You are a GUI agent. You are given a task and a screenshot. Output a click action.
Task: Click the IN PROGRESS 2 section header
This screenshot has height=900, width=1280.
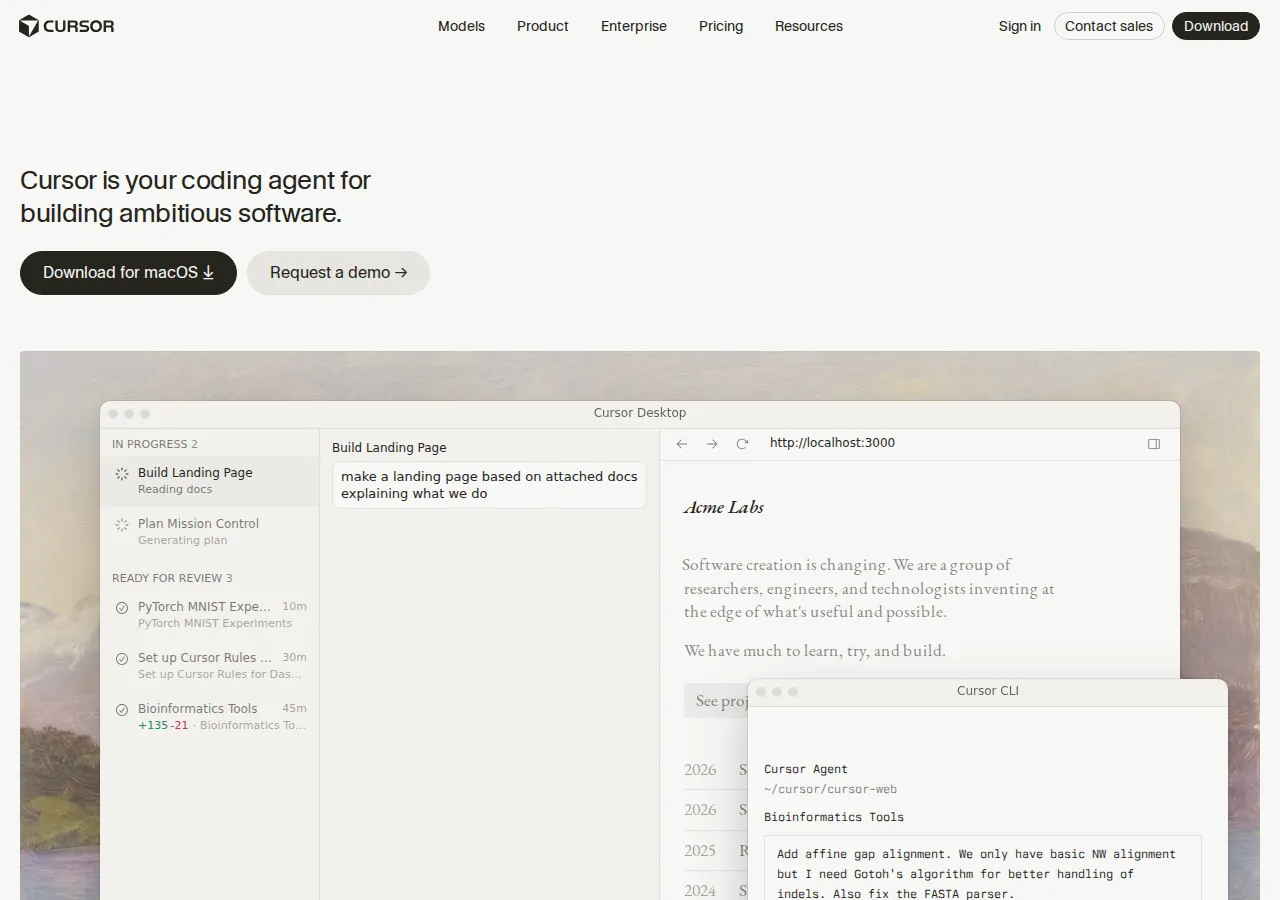pos(155,444)
